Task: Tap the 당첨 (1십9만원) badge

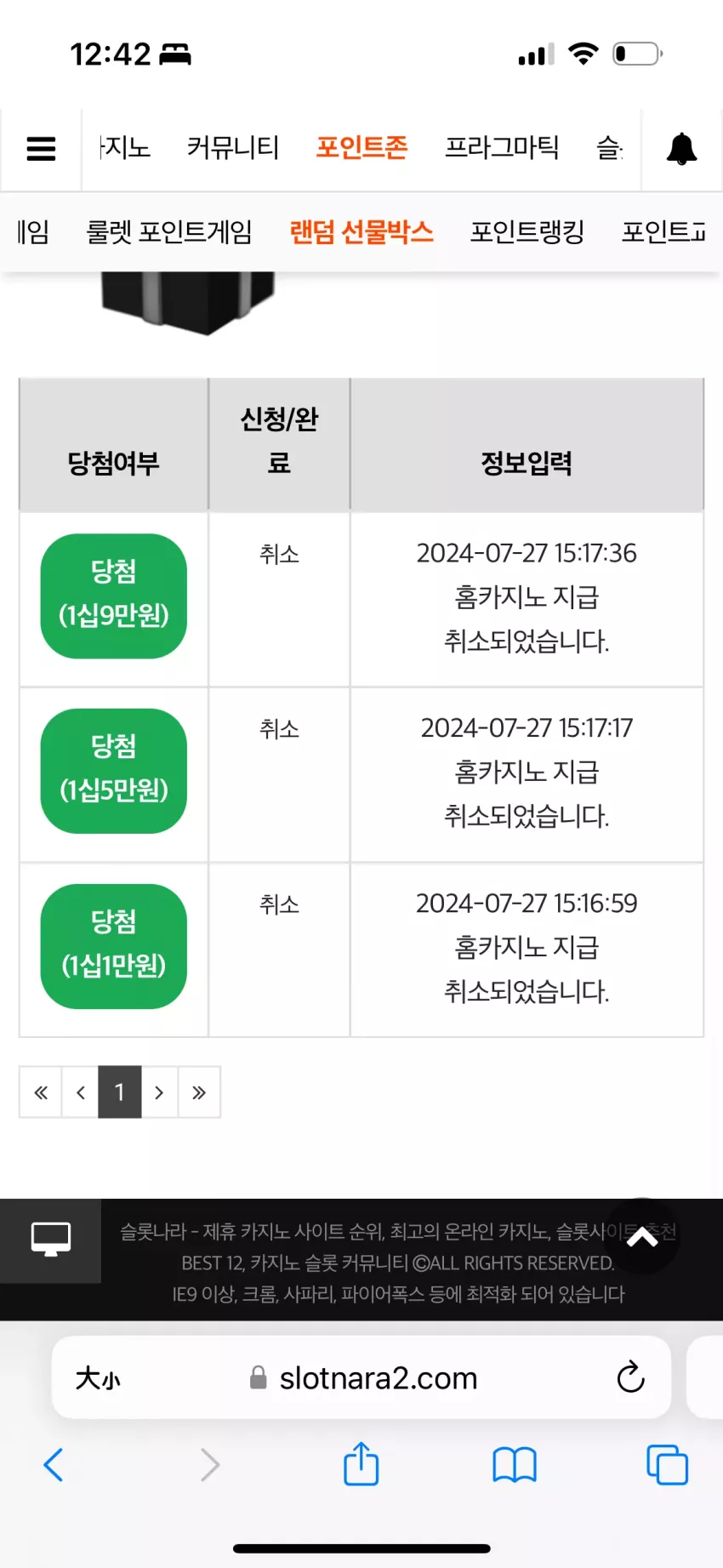Action: (114, 596)
